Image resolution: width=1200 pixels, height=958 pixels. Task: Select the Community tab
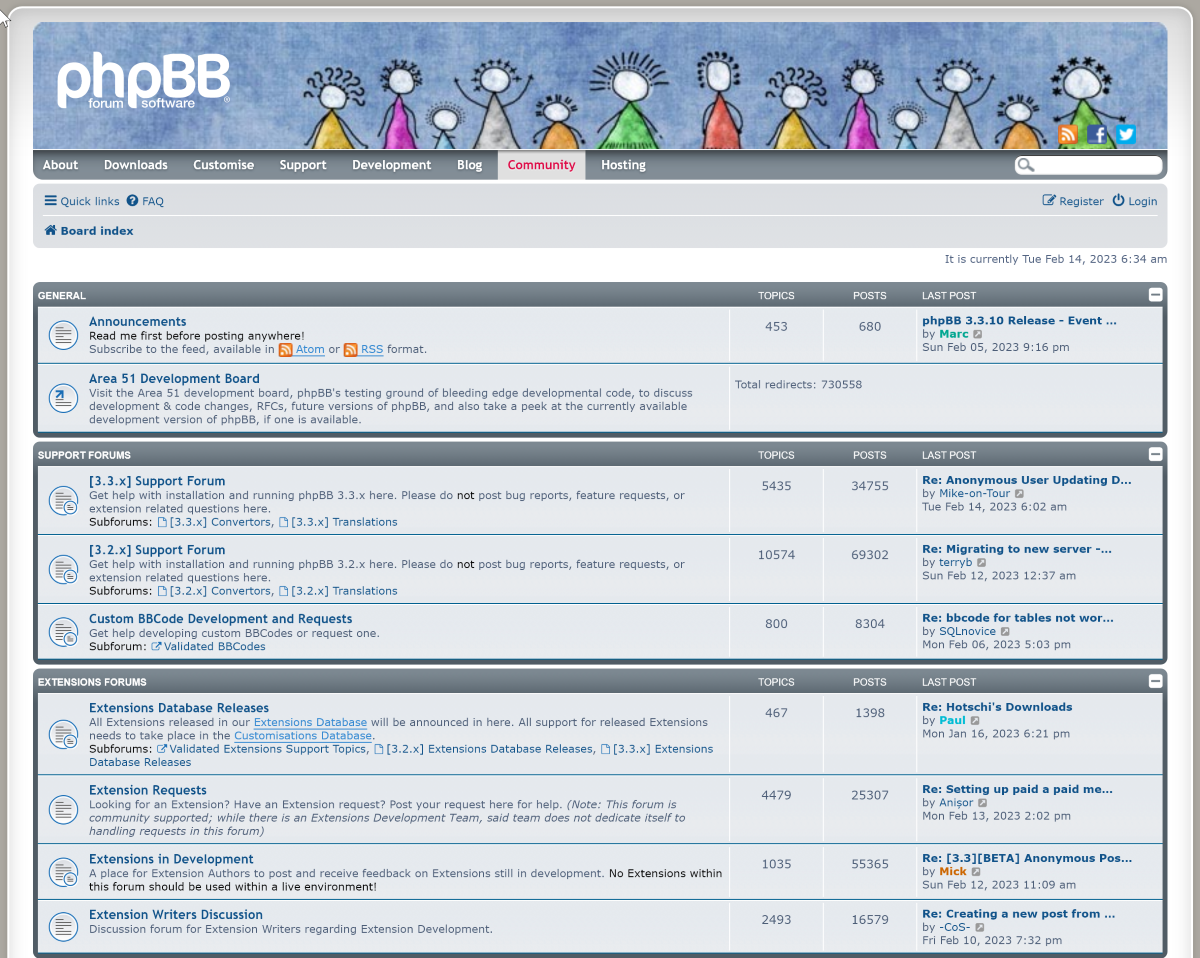tap(541, 165)
